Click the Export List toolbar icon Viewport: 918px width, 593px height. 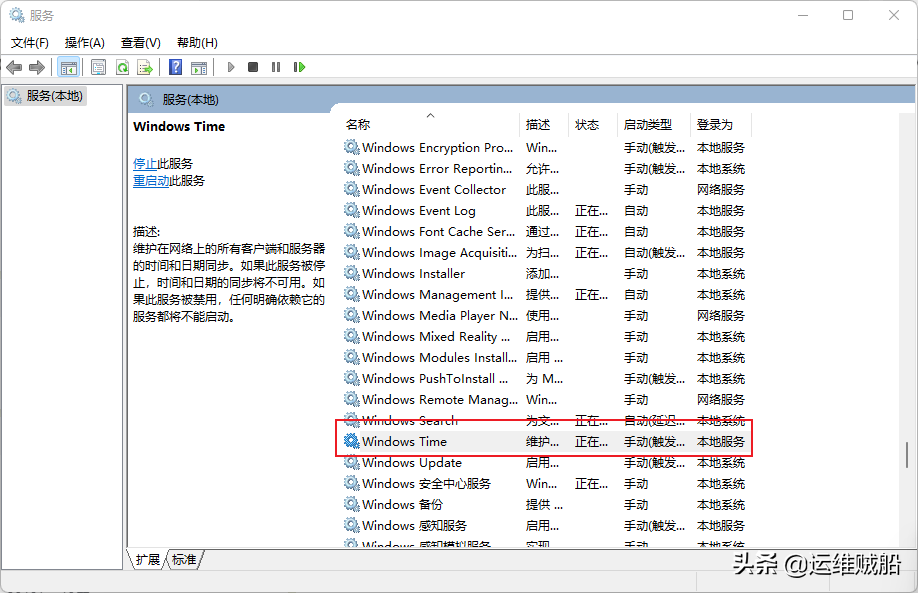145,67
